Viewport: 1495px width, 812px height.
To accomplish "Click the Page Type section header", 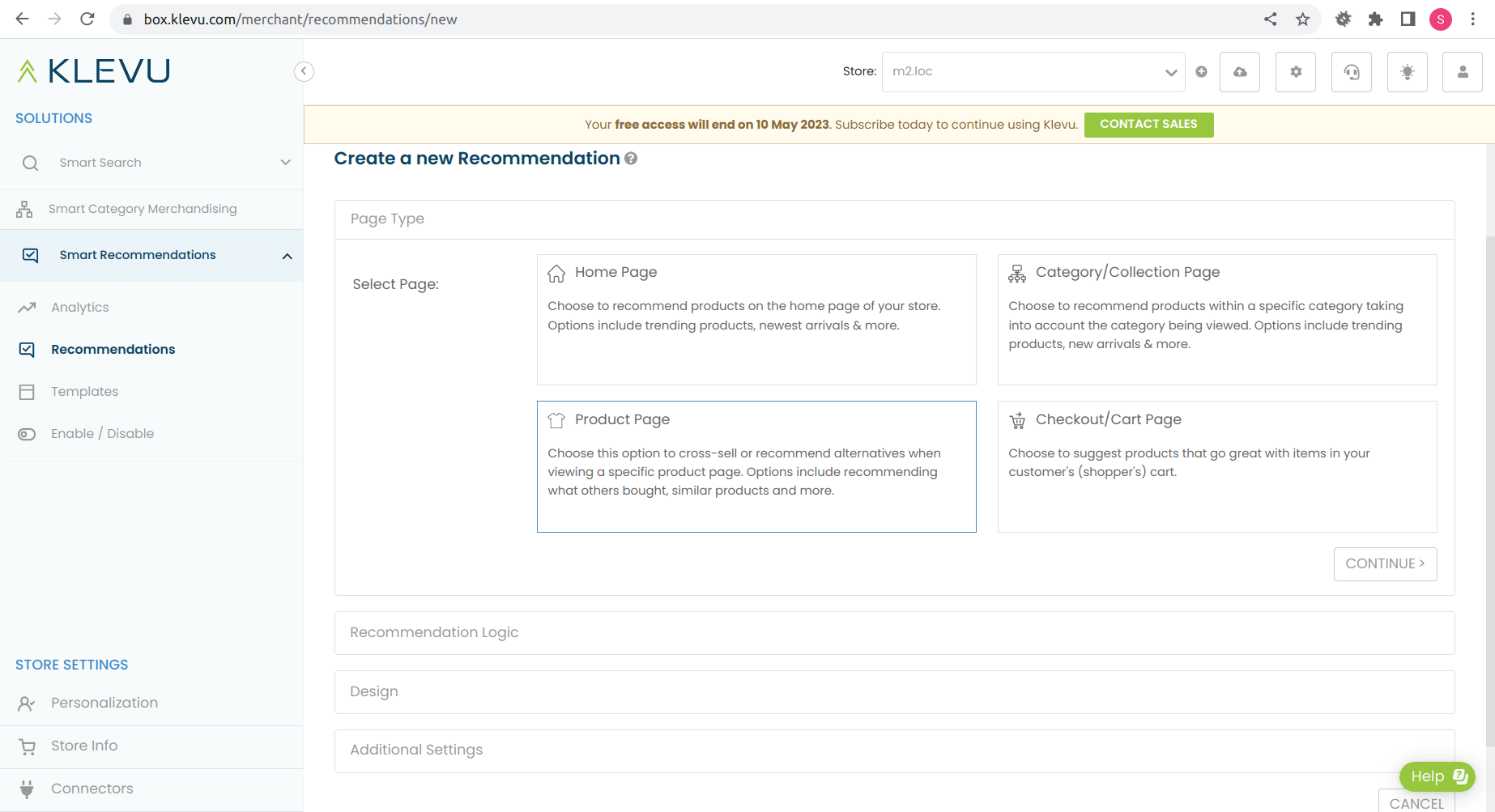I will [894, 219].
